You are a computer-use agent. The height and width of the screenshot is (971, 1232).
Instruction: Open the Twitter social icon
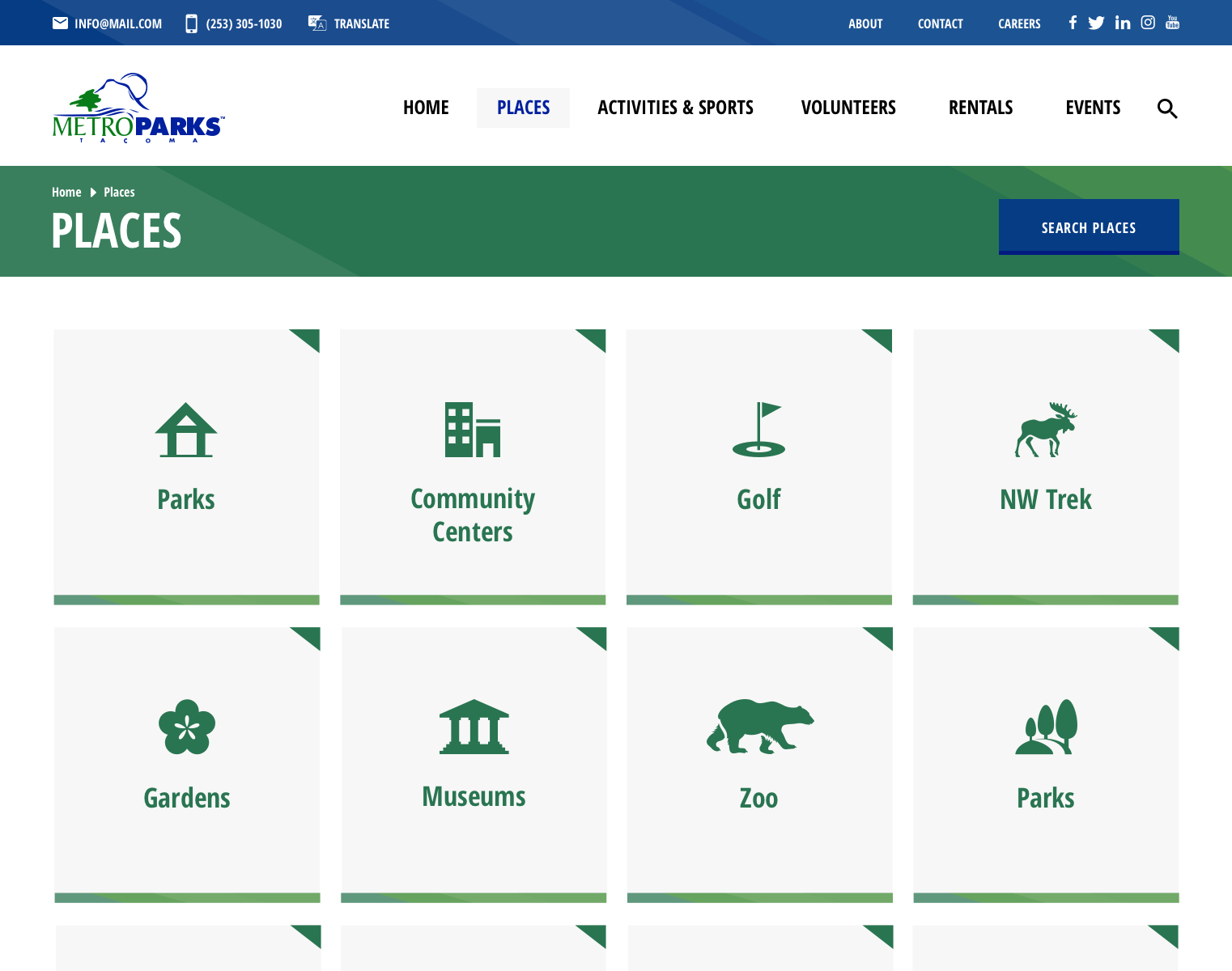[x=1096, y=23]
